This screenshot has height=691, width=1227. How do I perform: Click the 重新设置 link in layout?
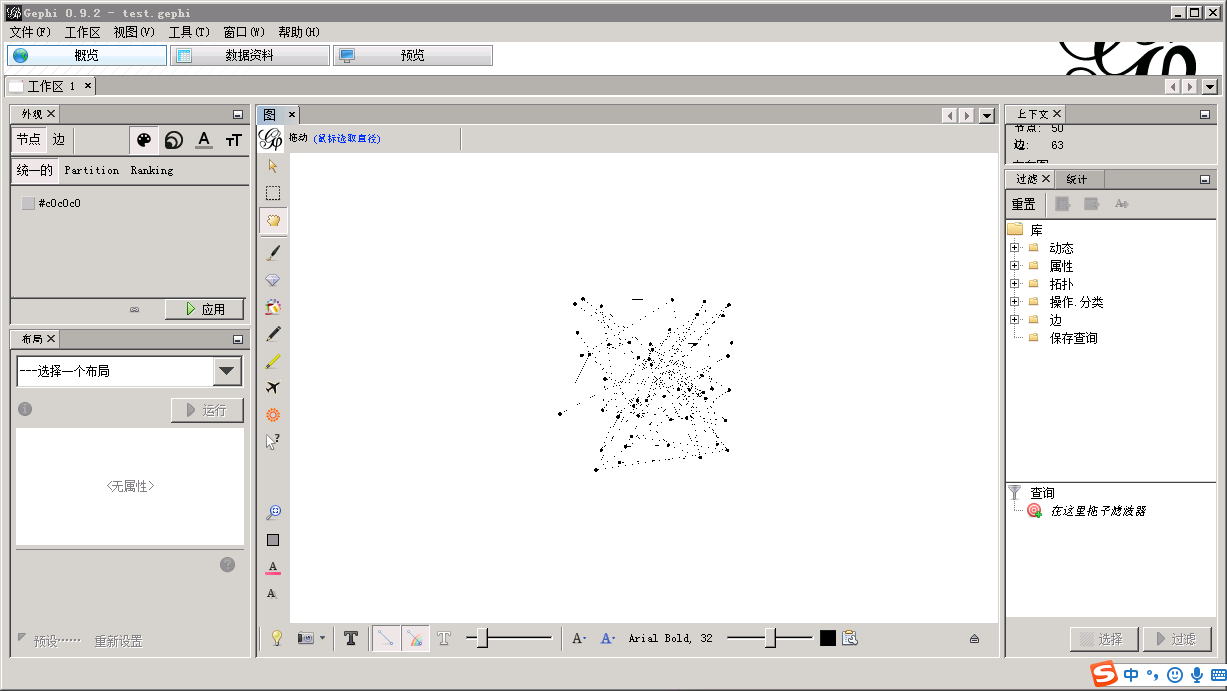coord(118,641)
